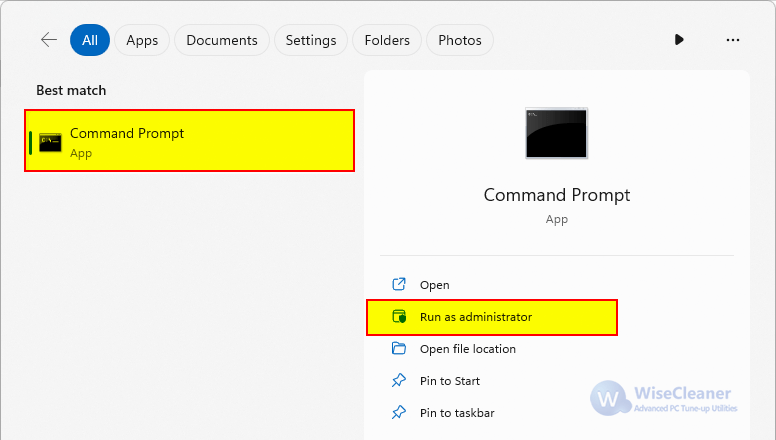Click the pin icon beside Pin to taskbar

tap(399, 412)
